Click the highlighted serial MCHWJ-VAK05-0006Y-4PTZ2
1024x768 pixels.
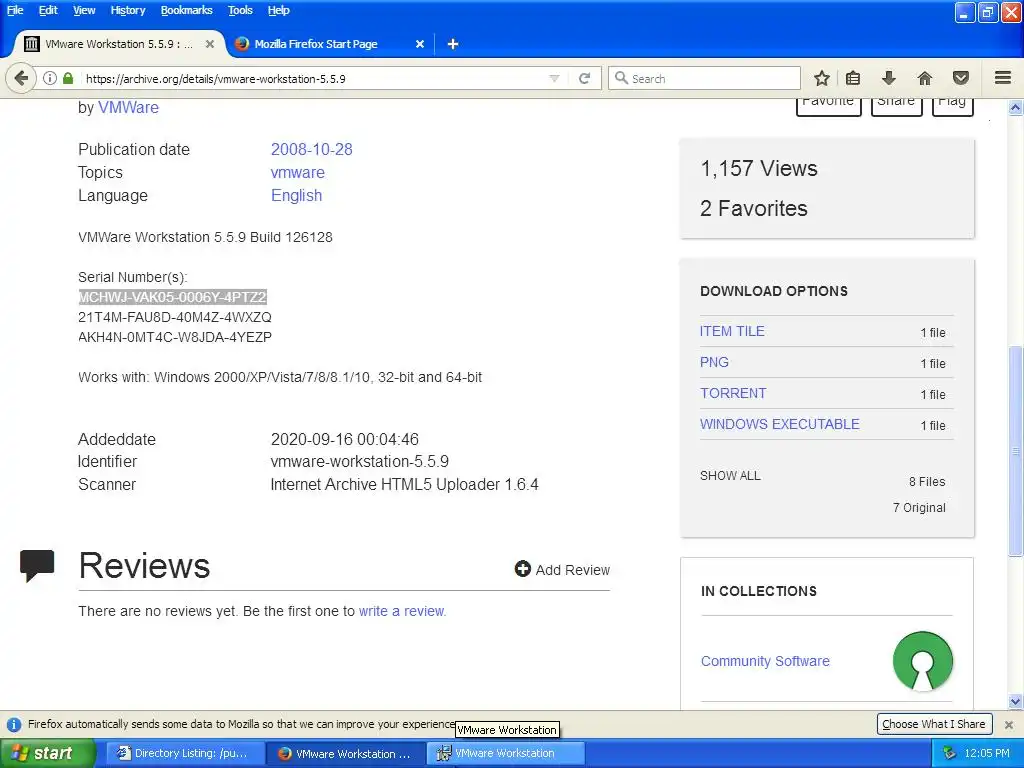point(172,297)
